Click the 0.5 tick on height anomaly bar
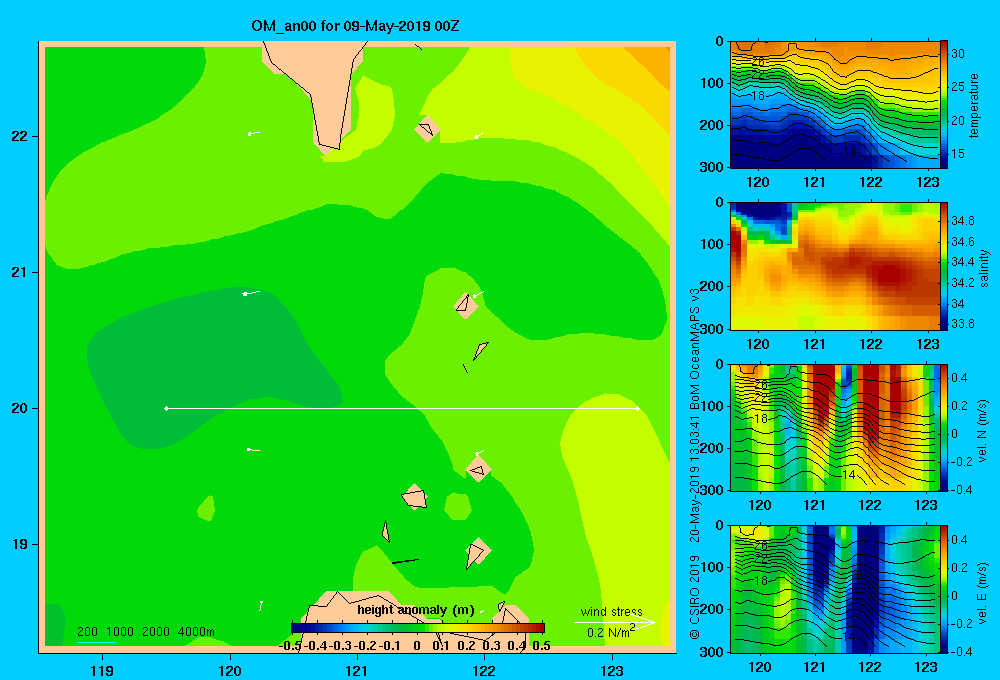 (541, 646)
